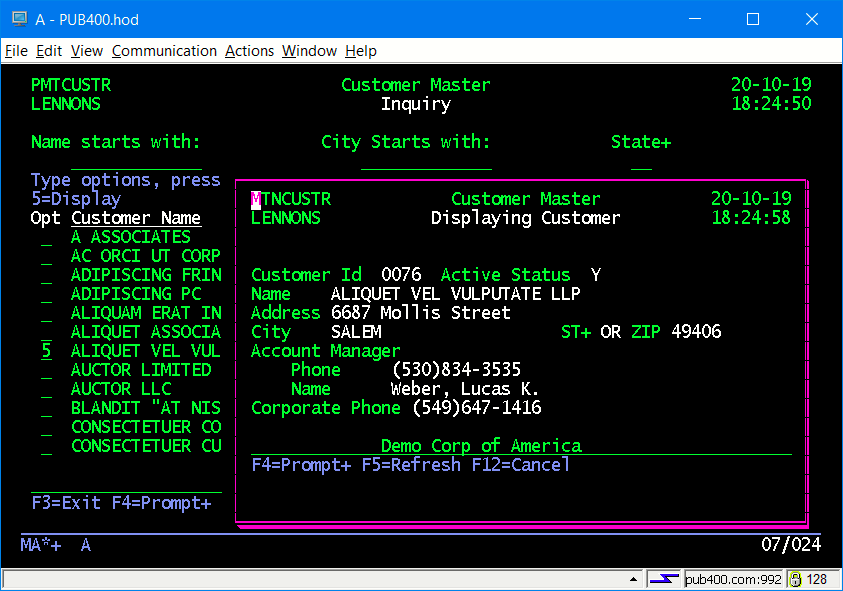Click F3=Exit at the bottom of list
Image resolution: width=843 pixels, height=591 pixels.
point(66,503)
